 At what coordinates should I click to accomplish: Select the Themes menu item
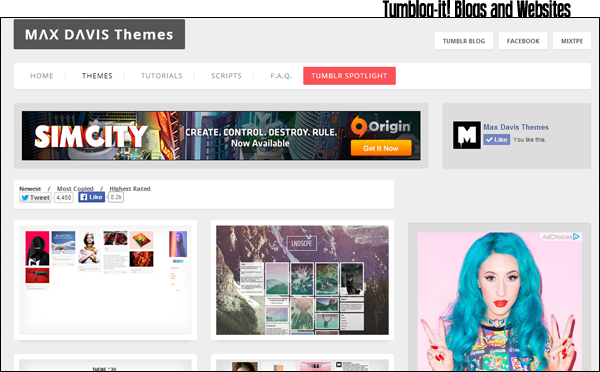click(97, 76)
